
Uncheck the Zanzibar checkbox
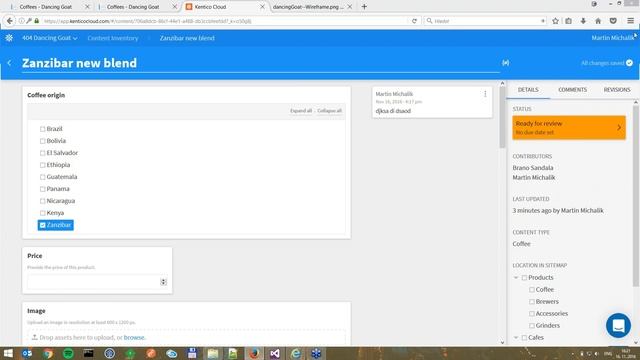(x=42, y=225)
